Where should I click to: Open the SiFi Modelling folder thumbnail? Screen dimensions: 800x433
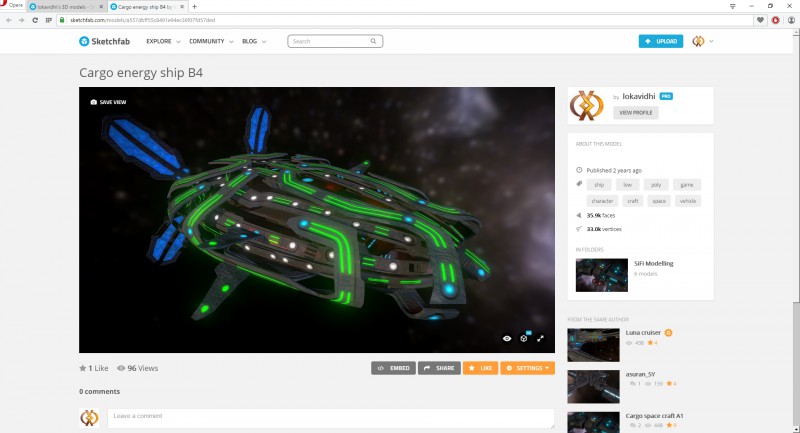602,275
